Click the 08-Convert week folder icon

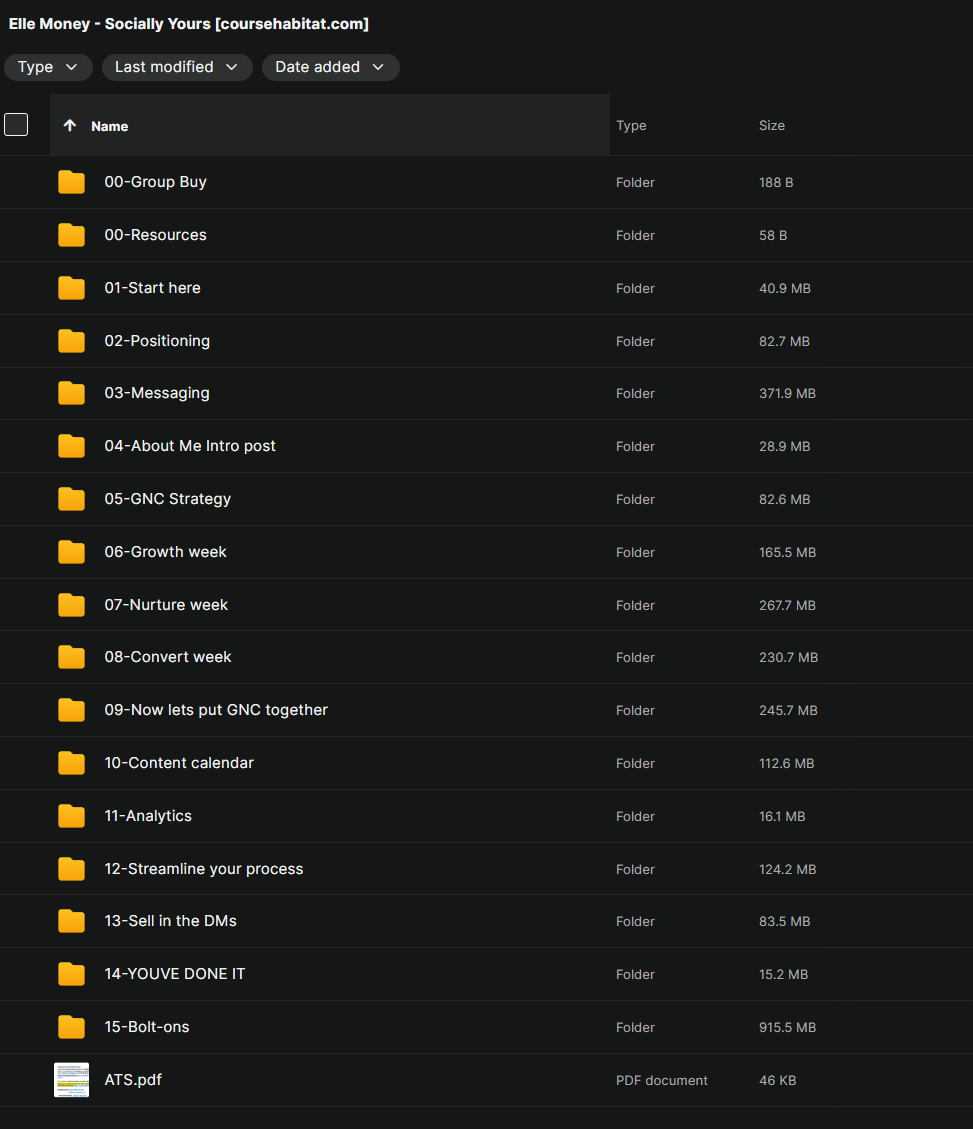pyautogui.click(x=71, y=657)
